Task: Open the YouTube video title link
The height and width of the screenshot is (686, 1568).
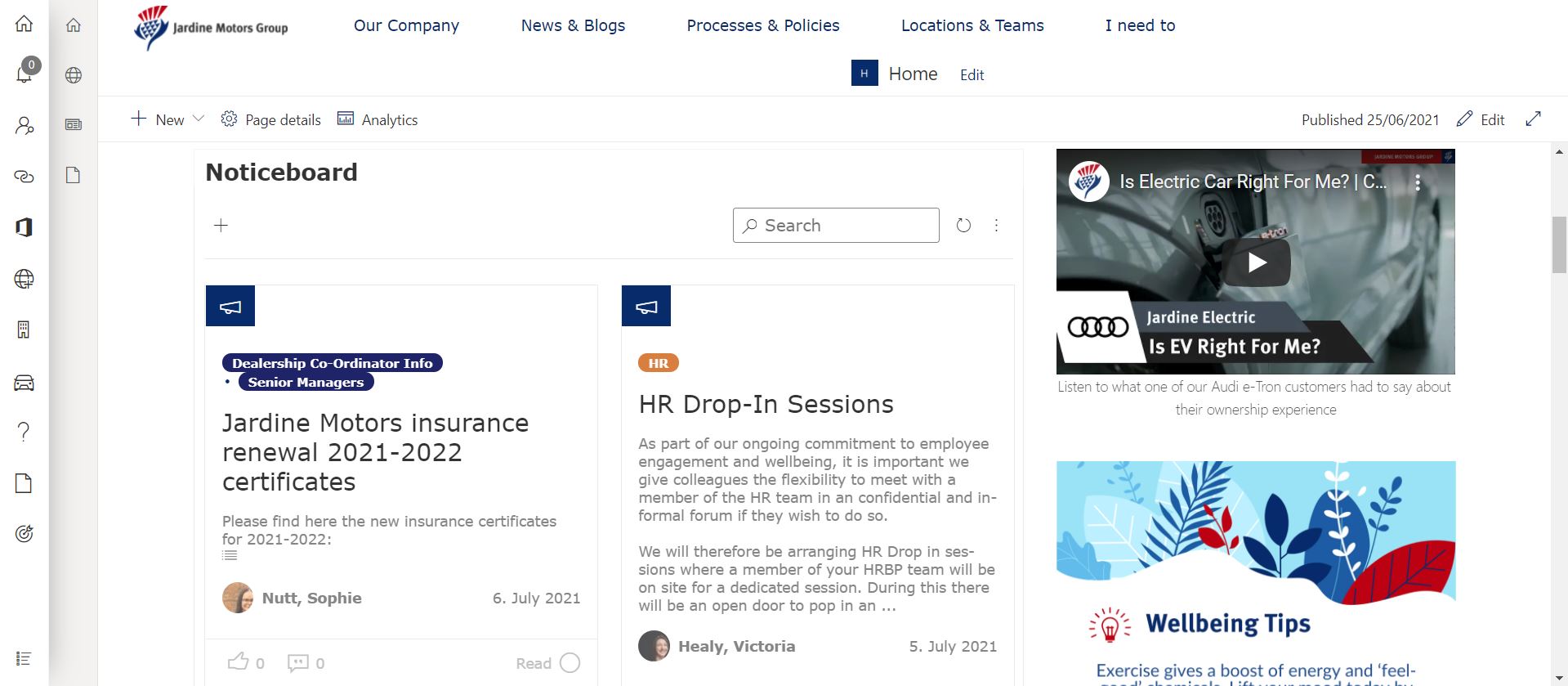Action: pyautogui.click(x=1252, y=182)
